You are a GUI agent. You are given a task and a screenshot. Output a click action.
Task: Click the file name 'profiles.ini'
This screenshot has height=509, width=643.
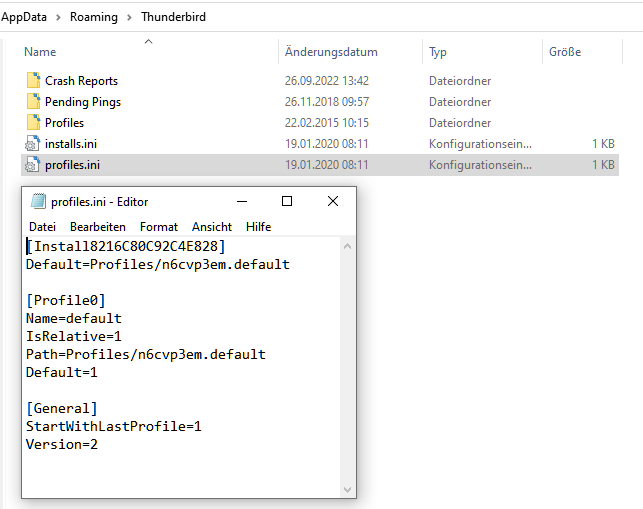coord(72,165)
